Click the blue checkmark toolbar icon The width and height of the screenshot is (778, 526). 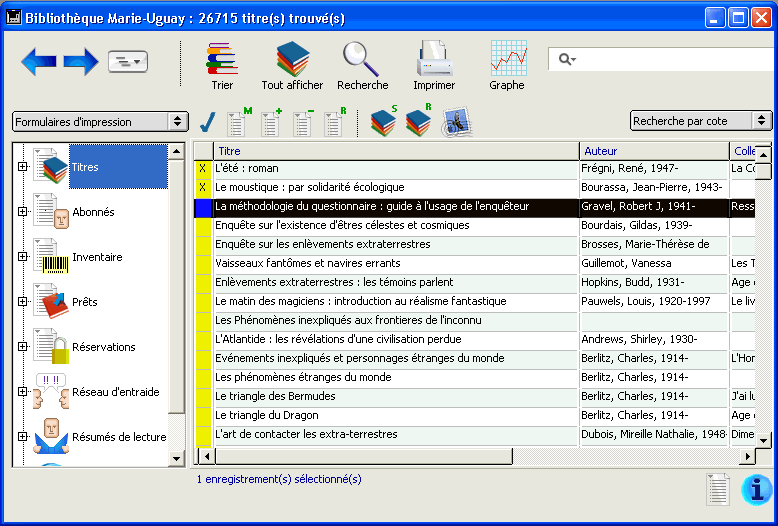(x=208, y=122)
